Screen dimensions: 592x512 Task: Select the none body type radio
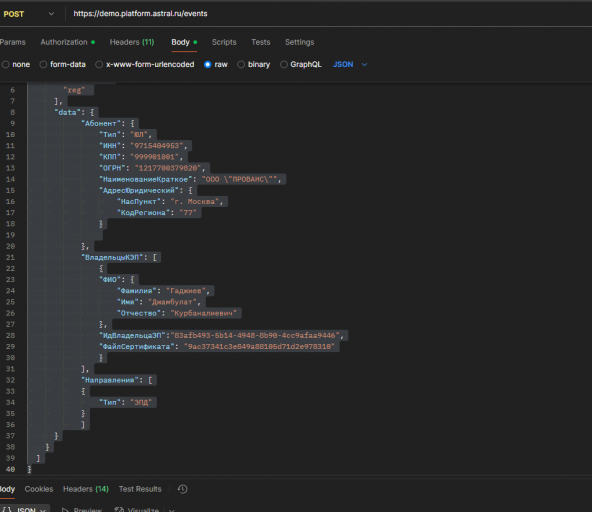click(x=6, y=65)
